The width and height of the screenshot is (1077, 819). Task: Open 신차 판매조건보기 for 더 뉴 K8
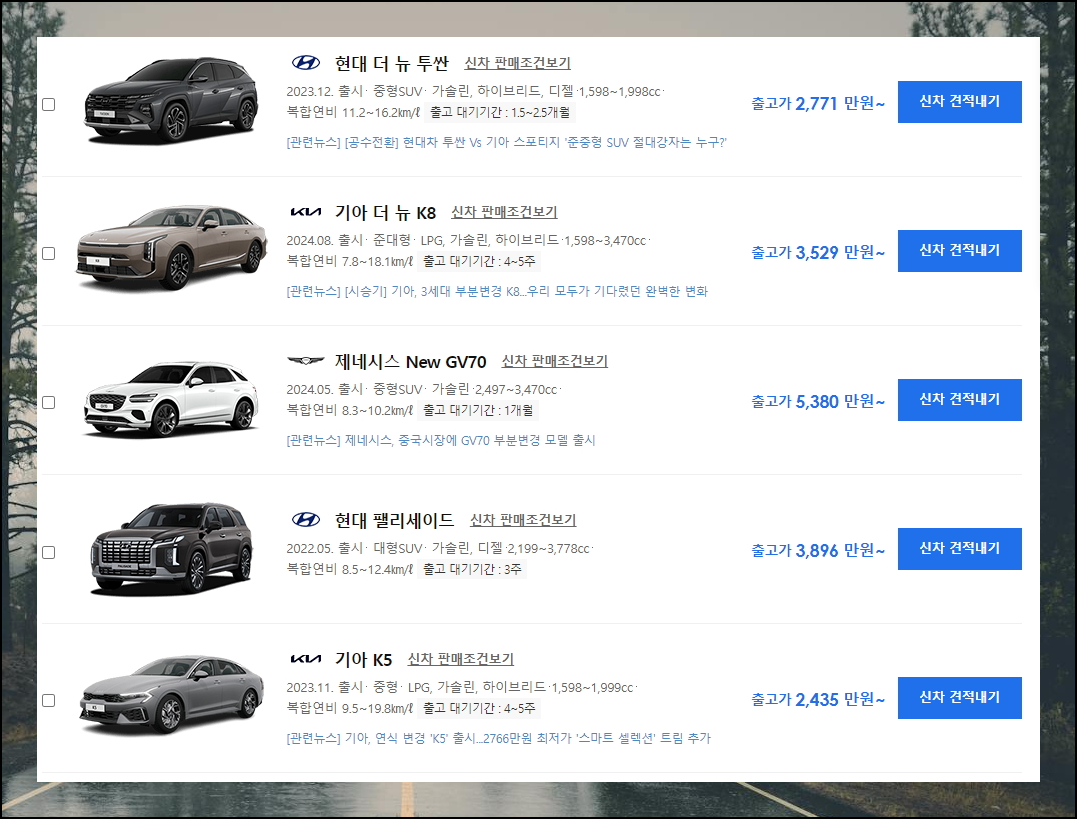click(x=504, y=212)
